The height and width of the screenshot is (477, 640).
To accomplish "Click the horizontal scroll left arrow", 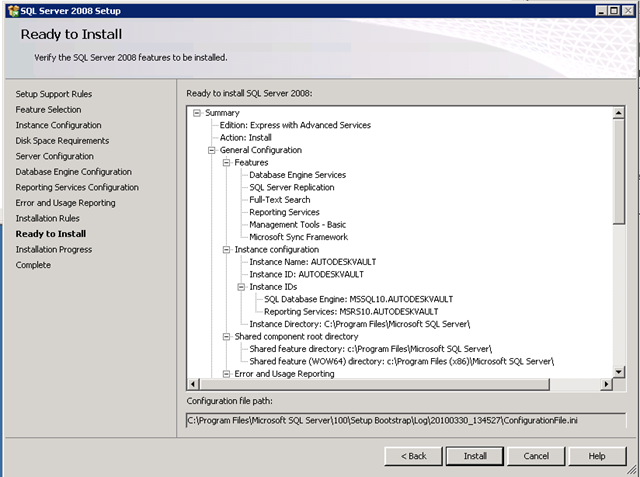I will (193, 384).
